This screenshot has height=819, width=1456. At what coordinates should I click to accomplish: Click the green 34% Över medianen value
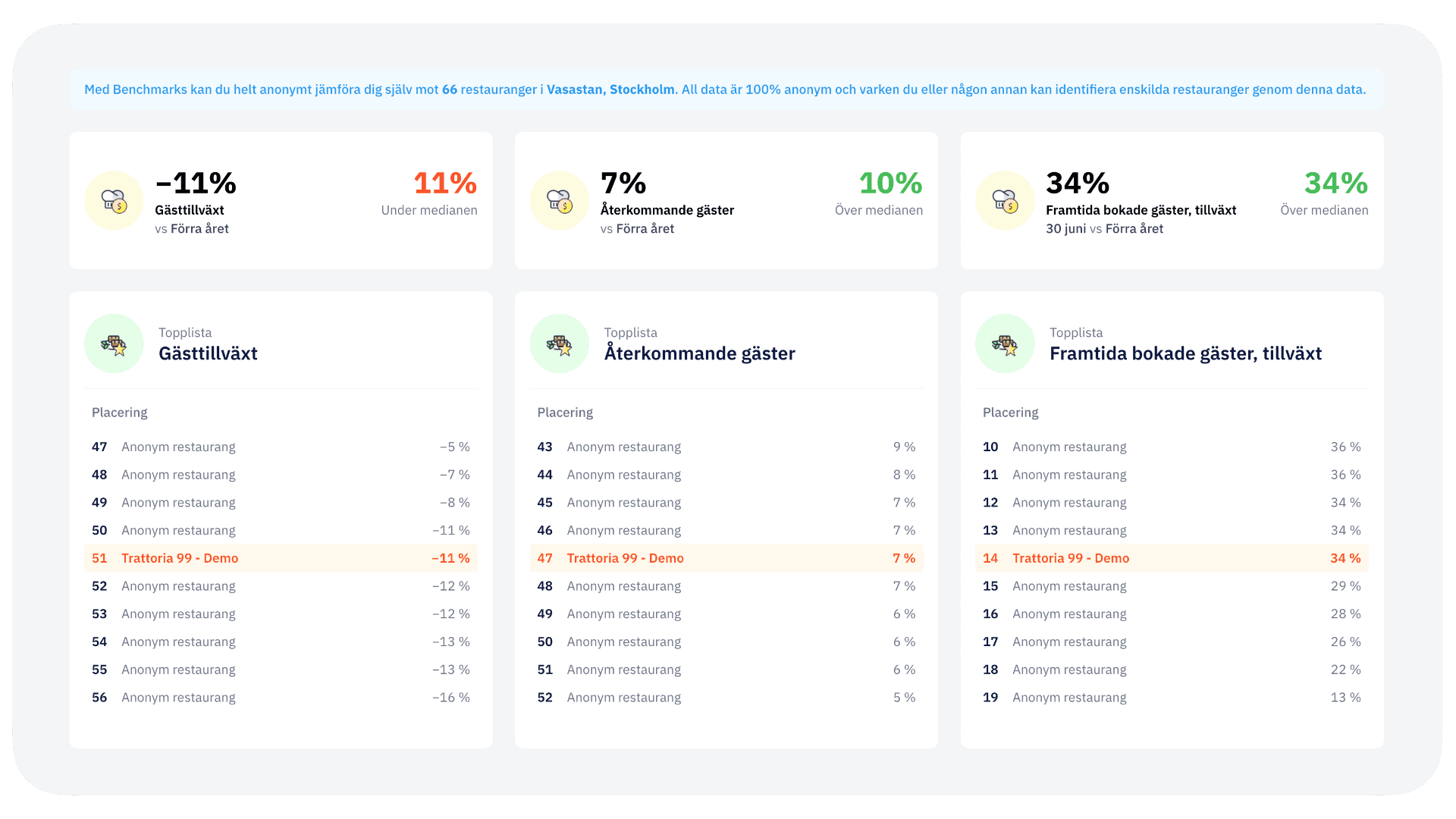point(1336,184)
